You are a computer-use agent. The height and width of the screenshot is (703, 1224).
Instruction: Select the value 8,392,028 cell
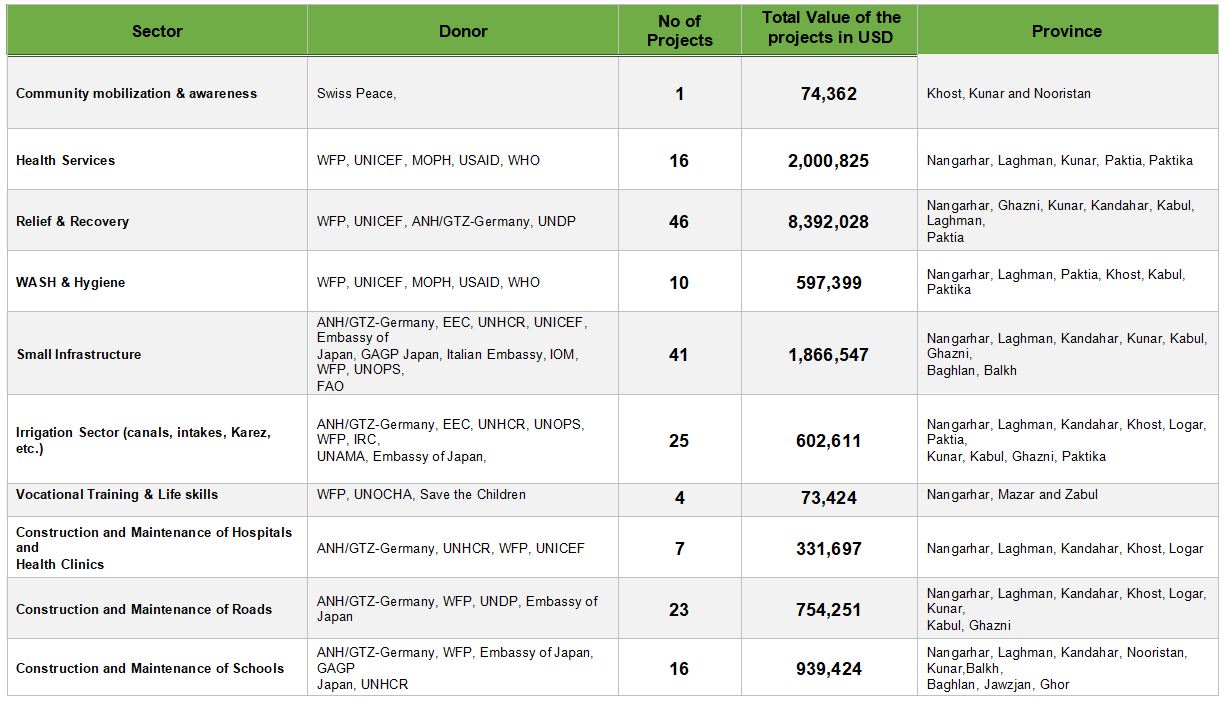click(829, 221)
